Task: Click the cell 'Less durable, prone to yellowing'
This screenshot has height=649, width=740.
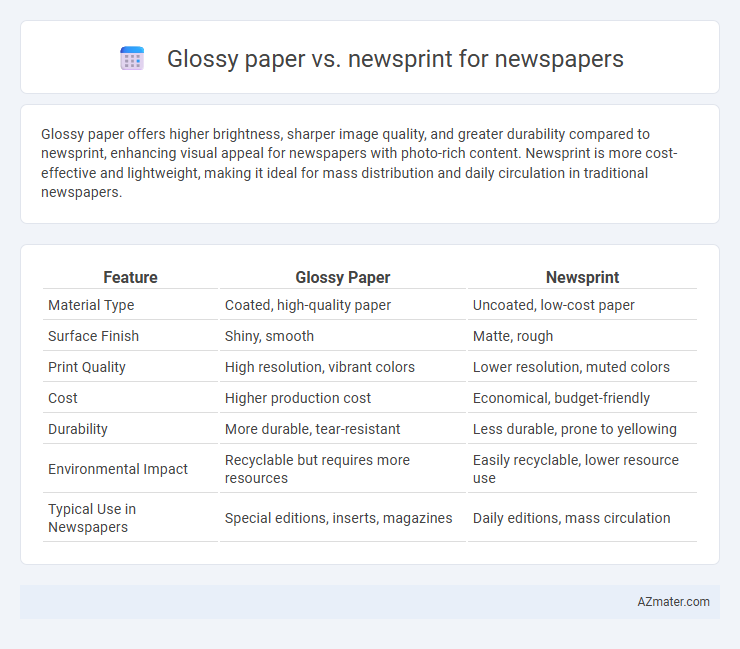Action: click(575, 429)
